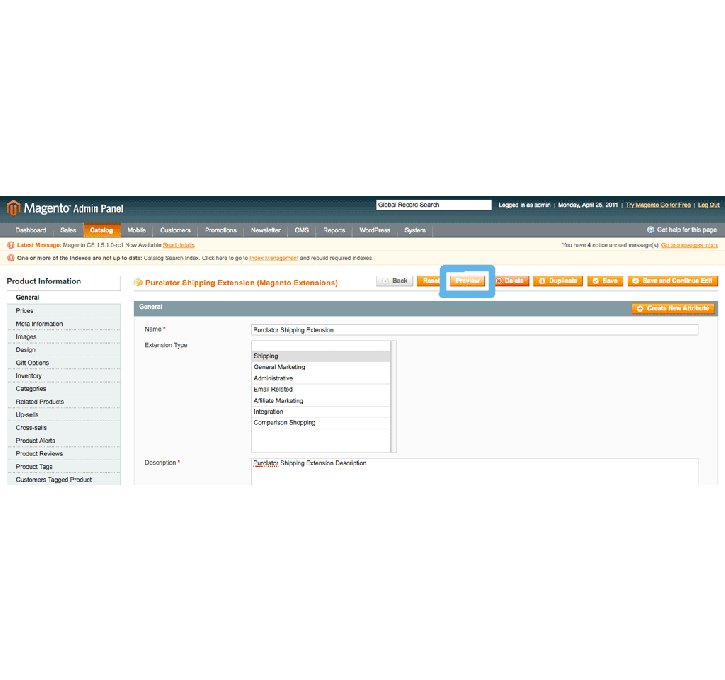Image resolution: width=725 pixels, height=680 pixels.
Task: Select the Up-sells tab
Action: 64,415
